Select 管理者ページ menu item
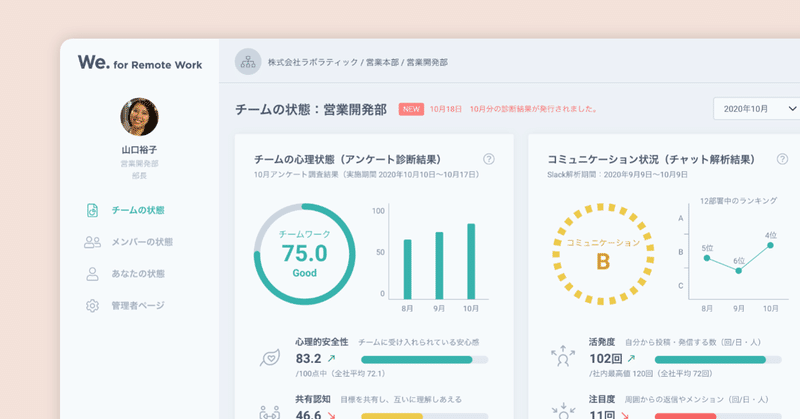This screenshot has height=419, width=800. [138, 305]
